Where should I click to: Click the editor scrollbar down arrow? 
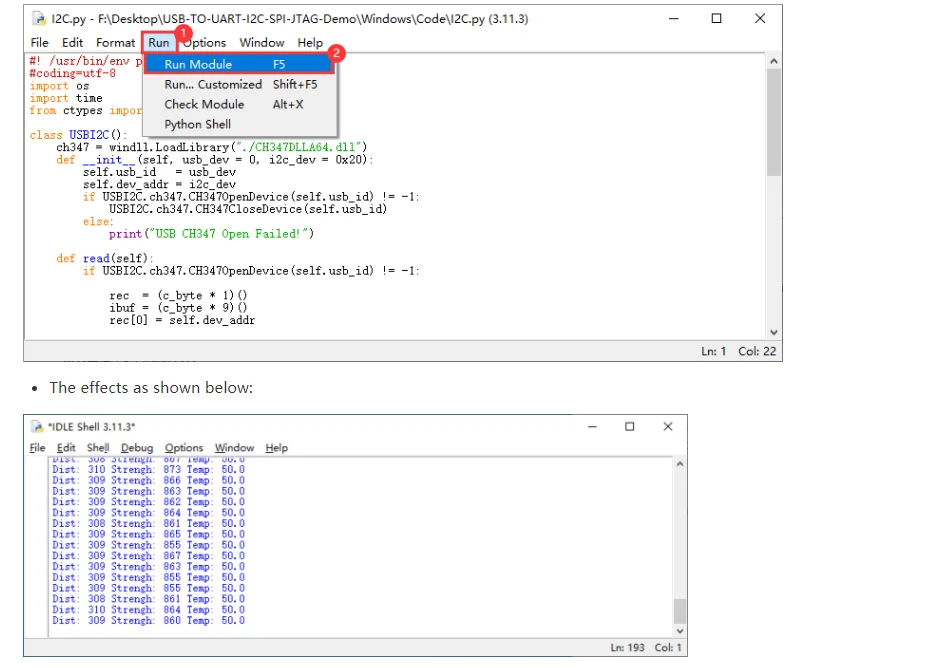[x=774, y=332]
